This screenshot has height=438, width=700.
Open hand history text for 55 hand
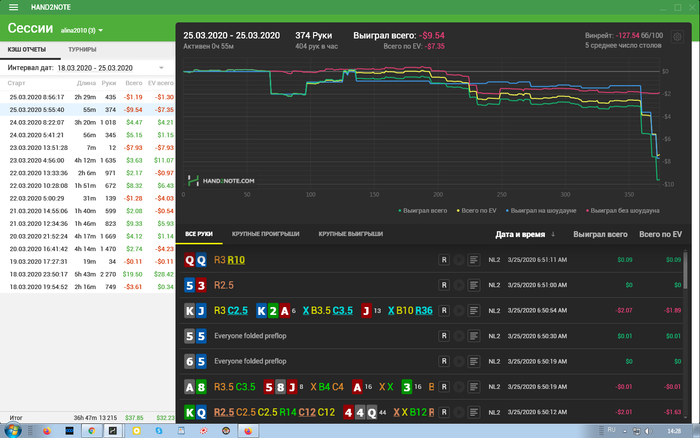coord(474,336)
